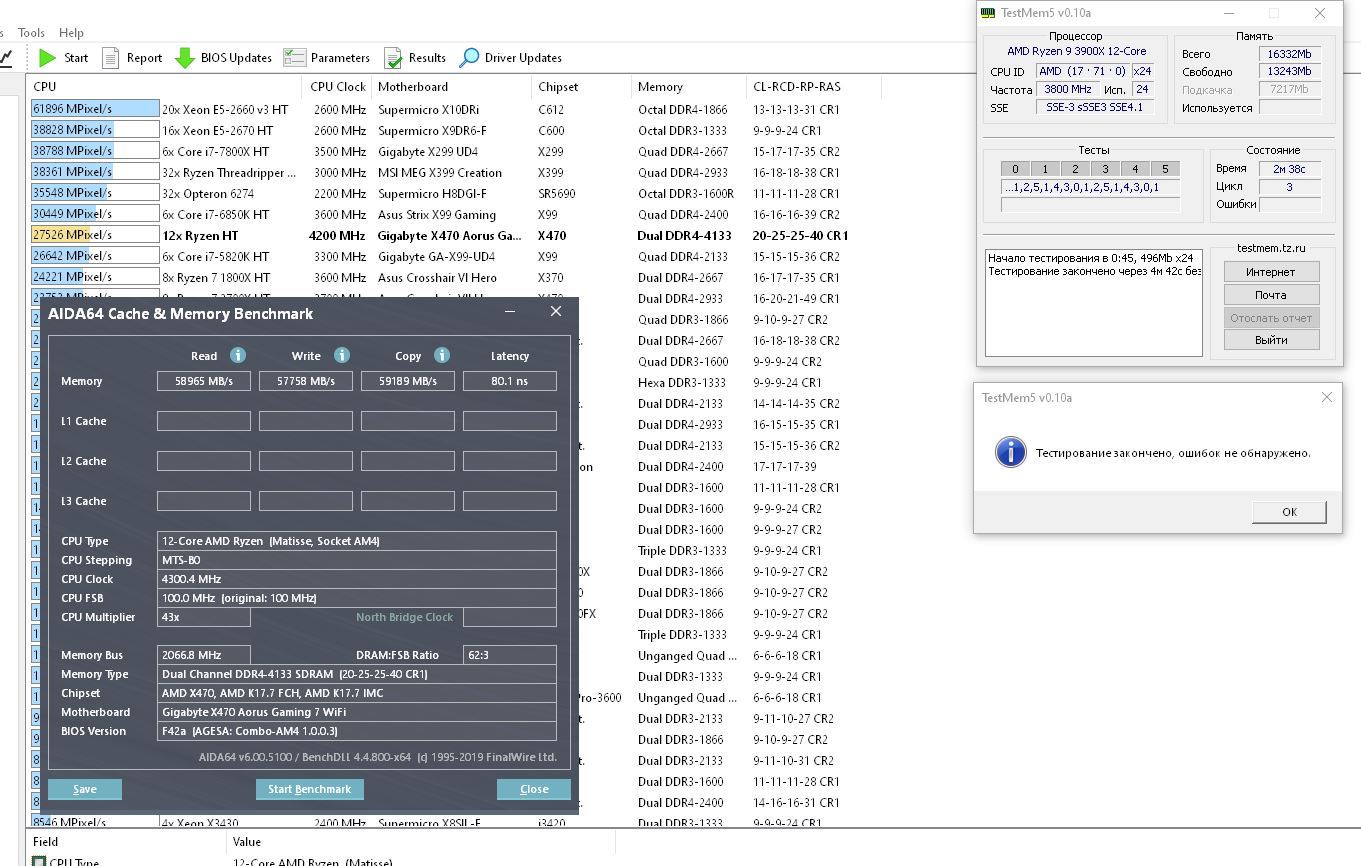The height and width of the screenshot is (866, 1361).
Task: Open the Help menu
Action: (x=71, y=33)
